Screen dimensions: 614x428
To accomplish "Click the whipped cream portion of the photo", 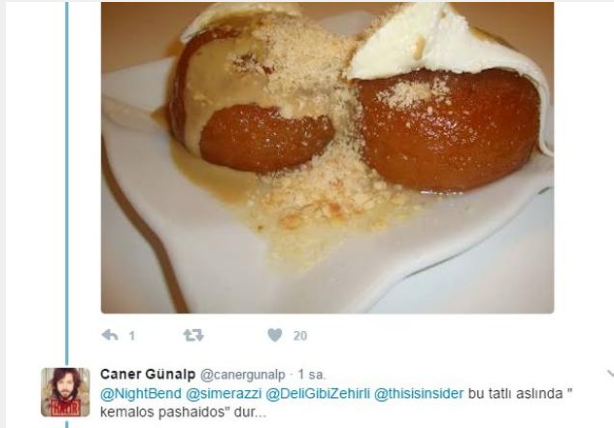I will coord(446,41).
